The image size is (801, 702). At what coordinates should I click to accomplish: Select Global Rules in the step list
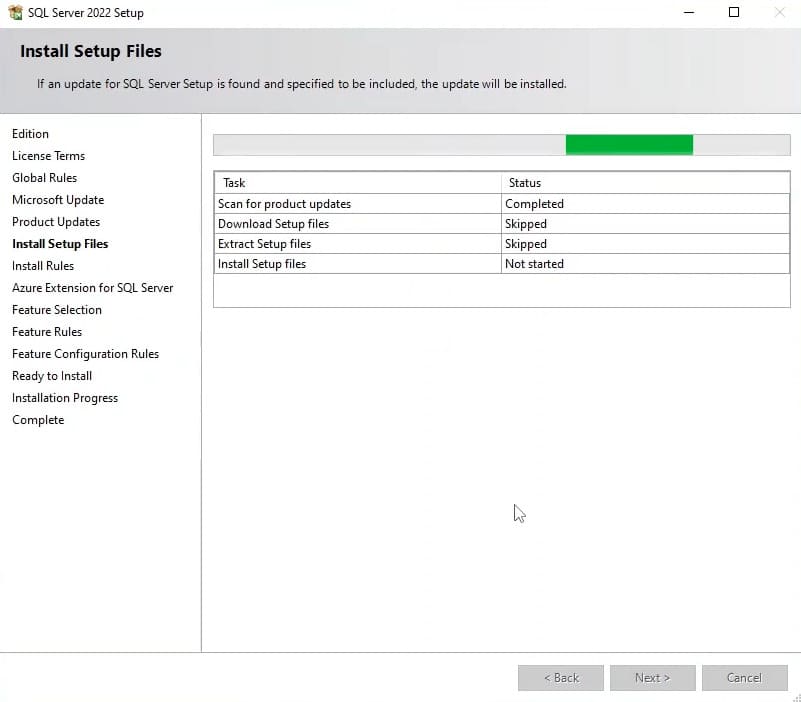44,178
